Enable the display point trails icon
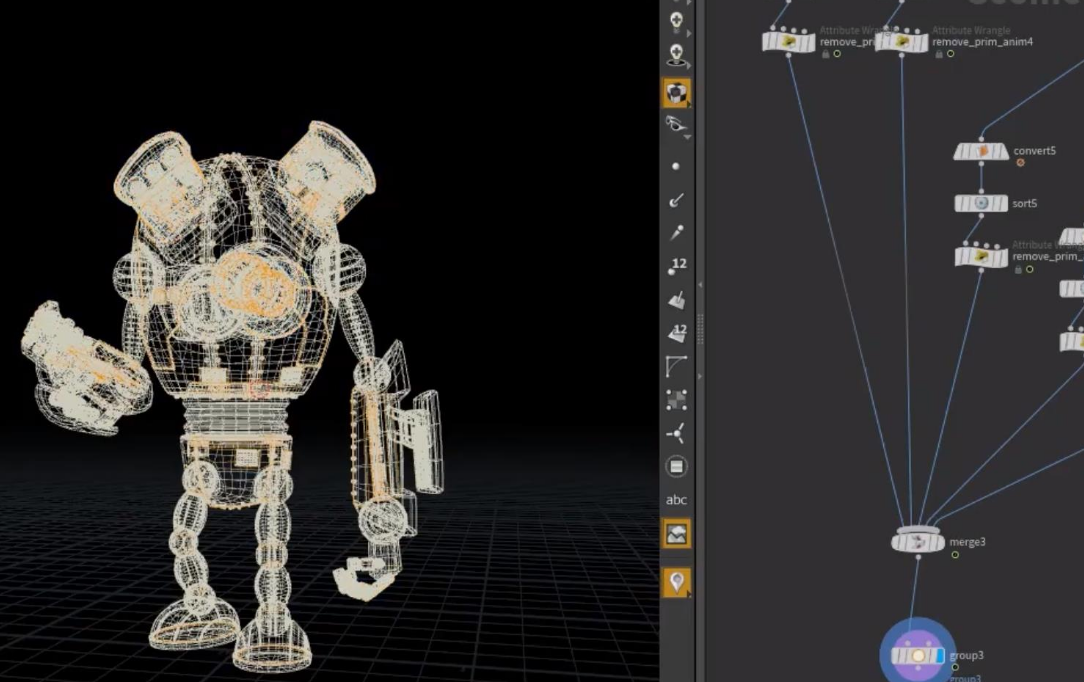 pos(677,233)
